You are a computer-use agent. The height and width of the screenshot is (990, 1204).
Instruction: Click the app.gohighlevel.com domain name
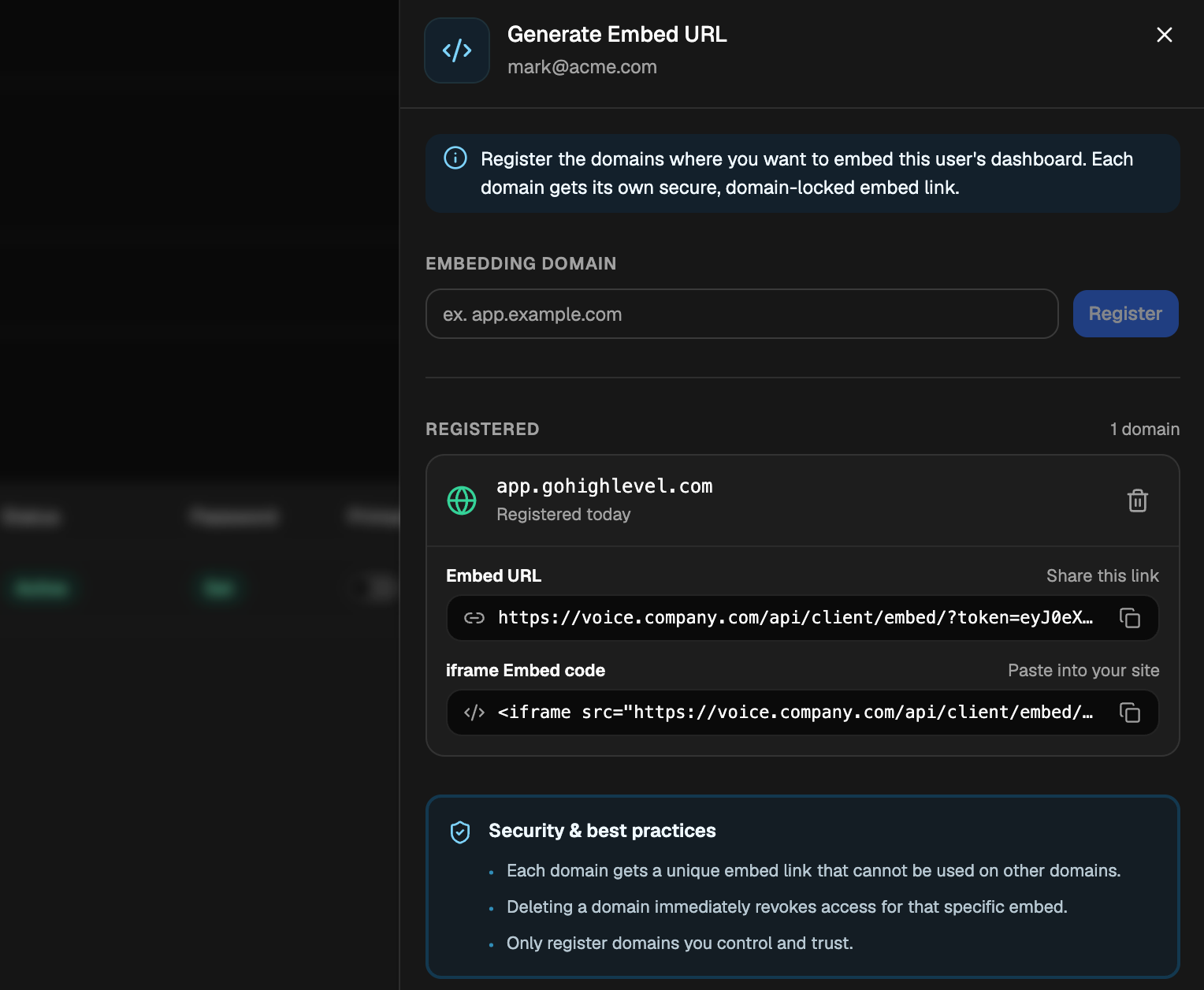[x=604, y=486]
